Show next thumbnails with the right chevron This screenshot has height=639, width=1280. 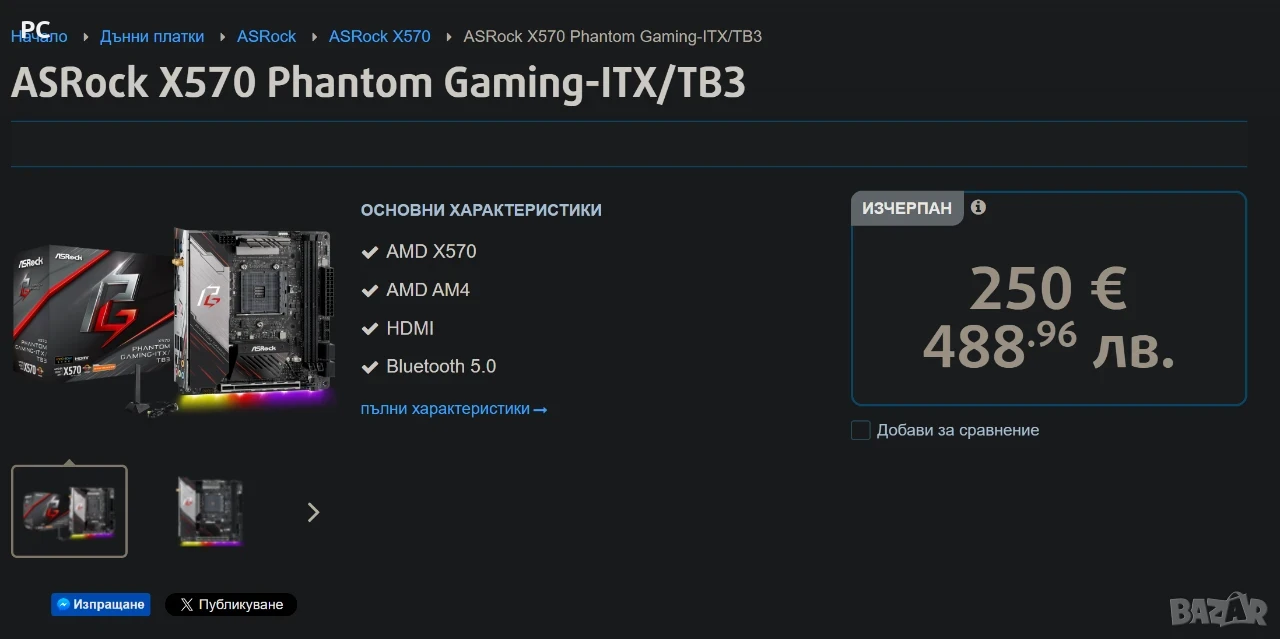click(x=313, y=512)
